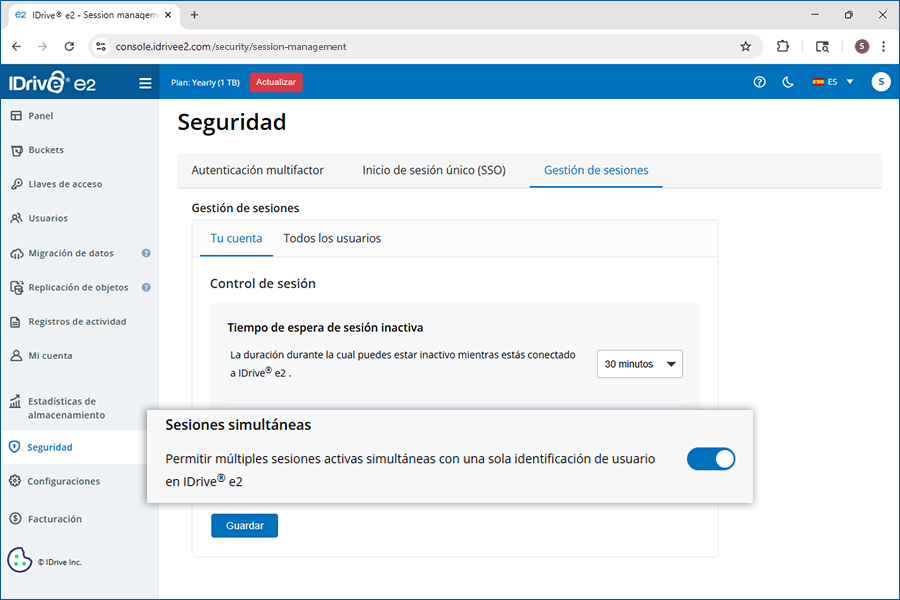Open help question mark in header

click(x=759, y=82)
